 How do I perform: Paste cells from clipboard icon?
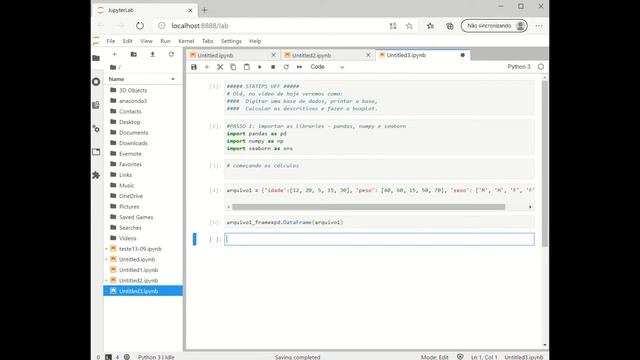tap(247, 67)
